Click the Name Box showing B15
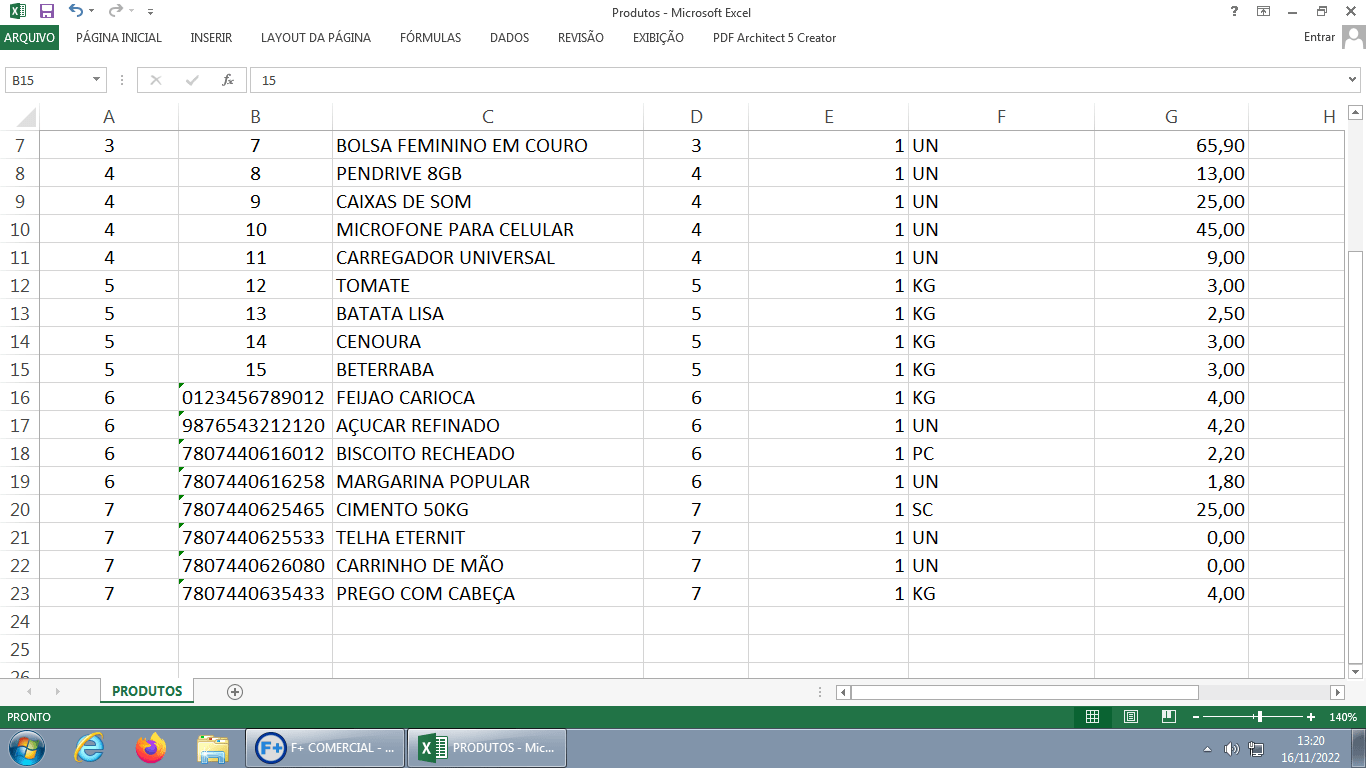 pos(48,80)
